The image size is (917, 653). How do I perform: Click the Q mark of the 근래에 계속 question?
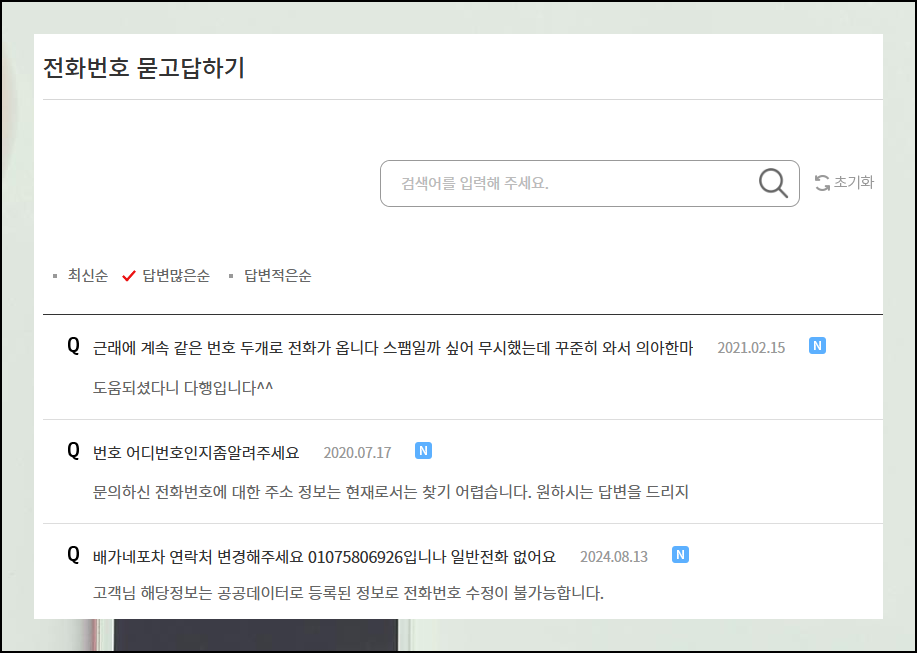click(x=73, y=345)
